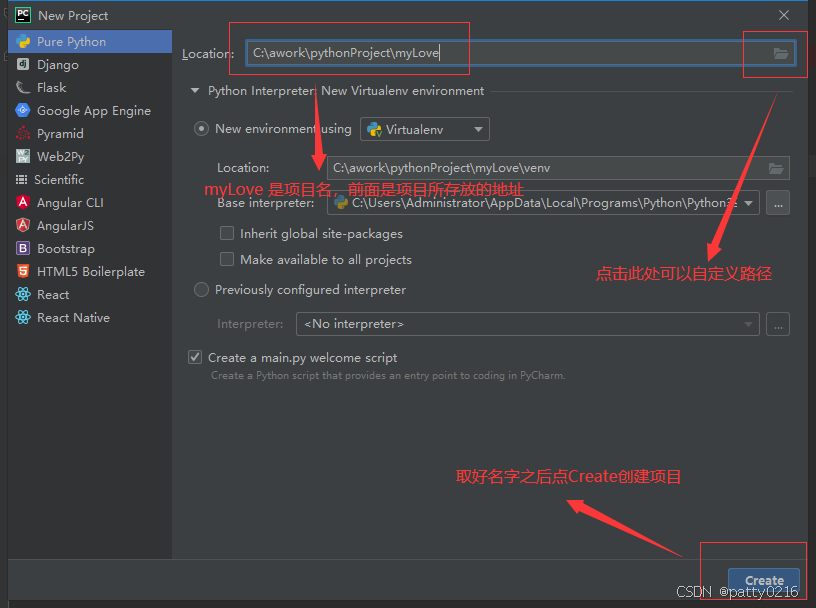Click ellipsis button beside Base interpreter
The width and height of the screenshot is (816, 608).
click(x=778, y=203)
